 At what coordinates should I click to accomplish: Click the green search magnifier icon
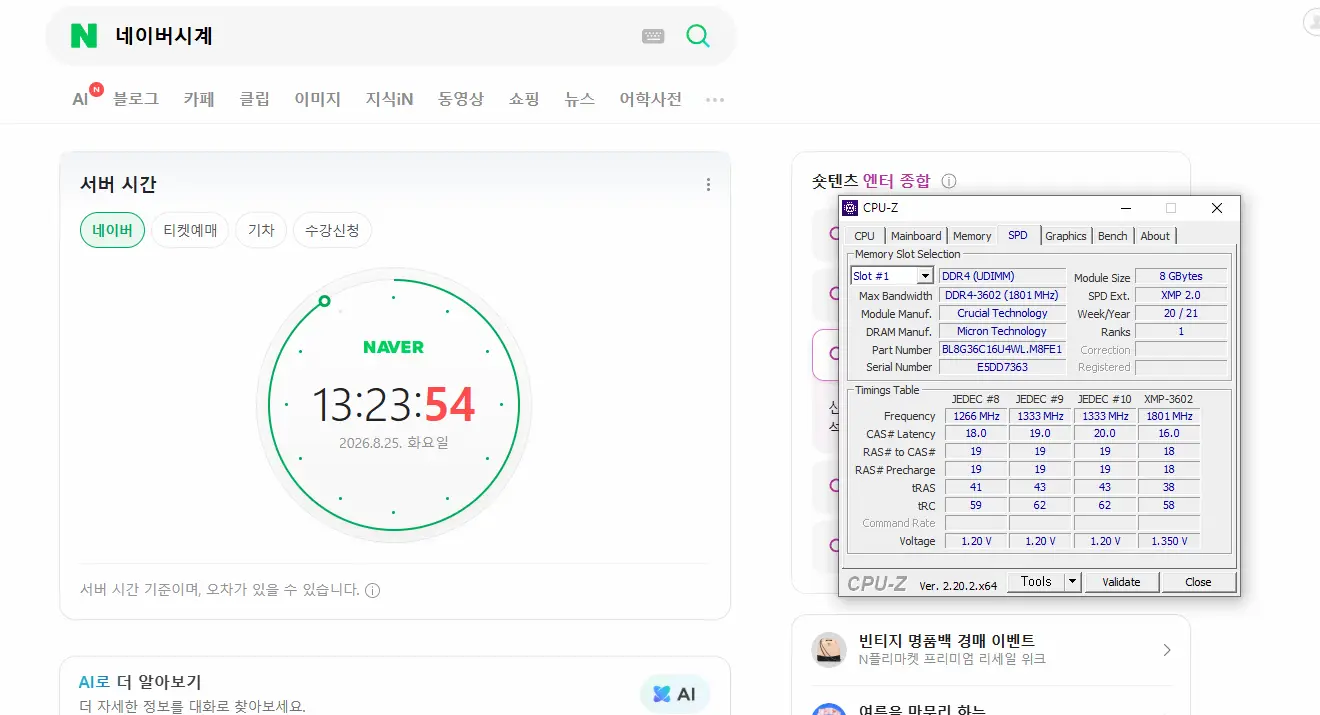tap(698, 36)
